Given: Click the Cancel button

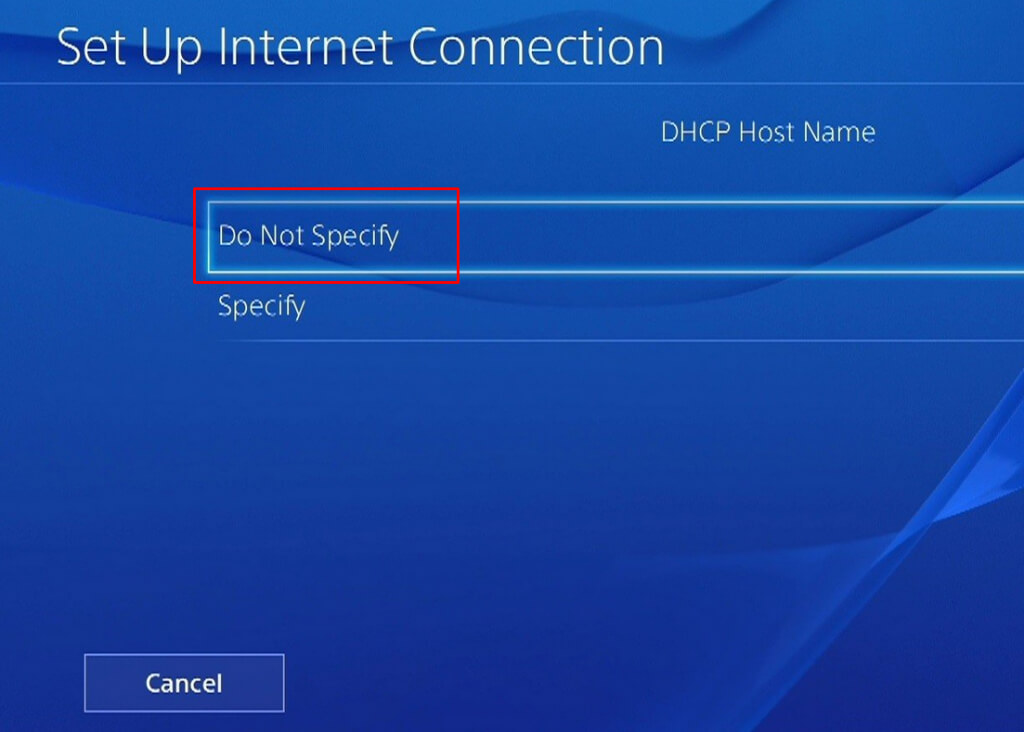Looking at the screenshot, I should click(184, 683).
